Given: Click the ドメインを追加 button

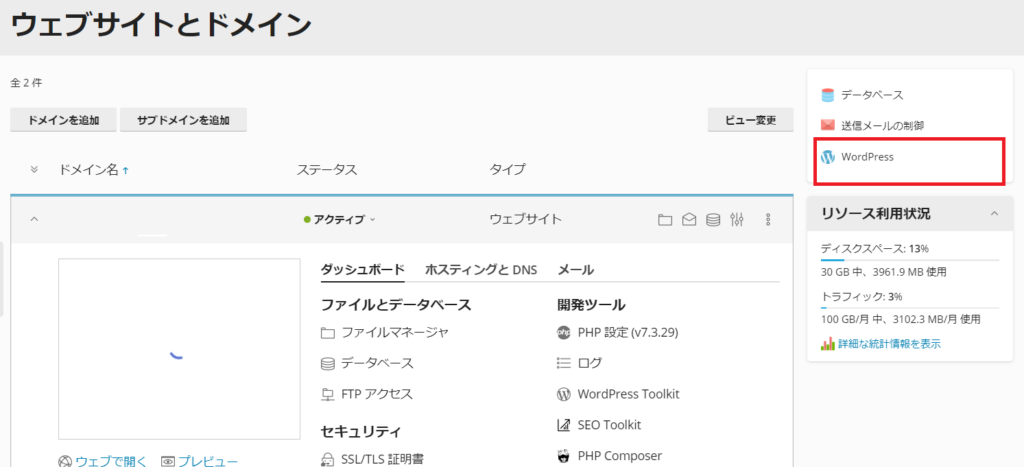Looking at the screenshot, I should click(63, 120).
